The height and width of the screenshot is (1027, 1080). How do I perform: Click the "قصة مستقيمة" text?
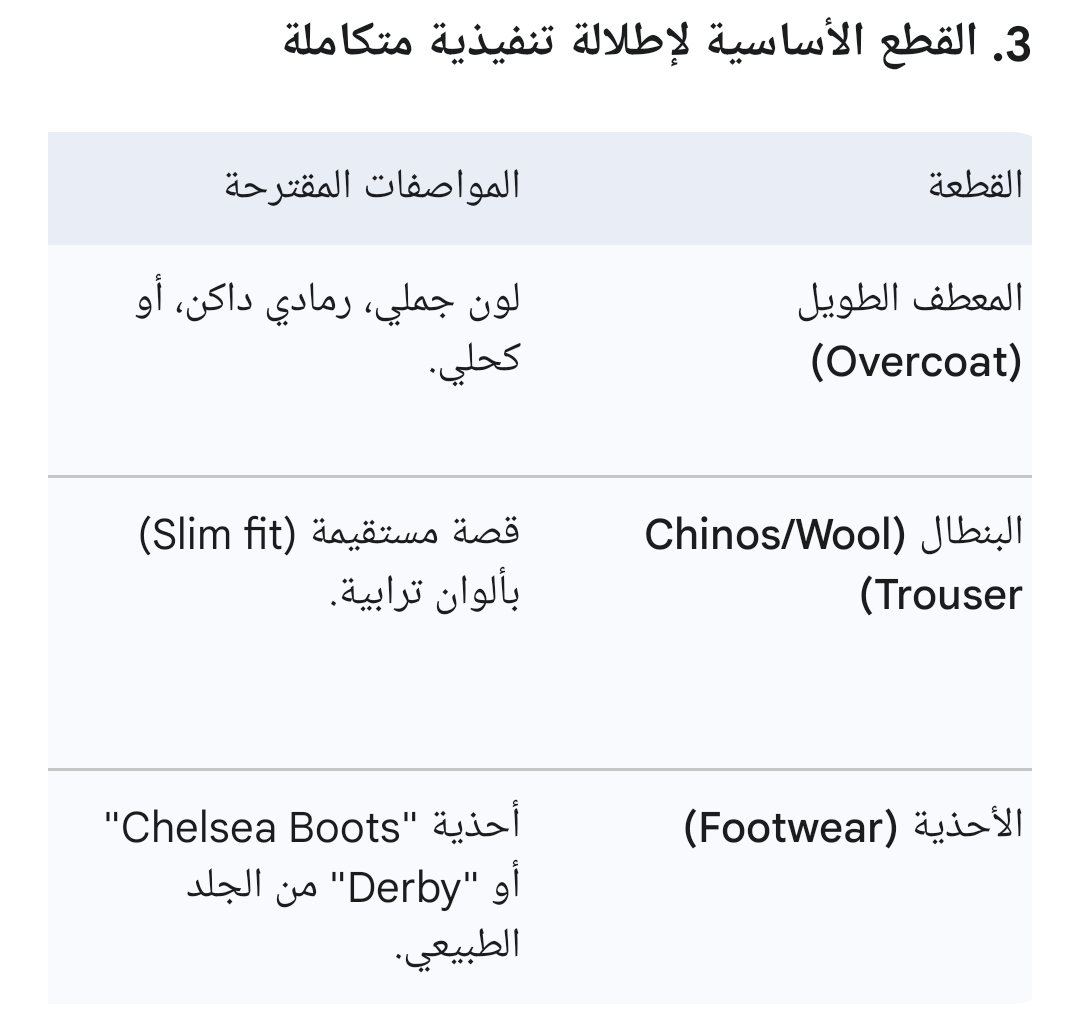415,534
